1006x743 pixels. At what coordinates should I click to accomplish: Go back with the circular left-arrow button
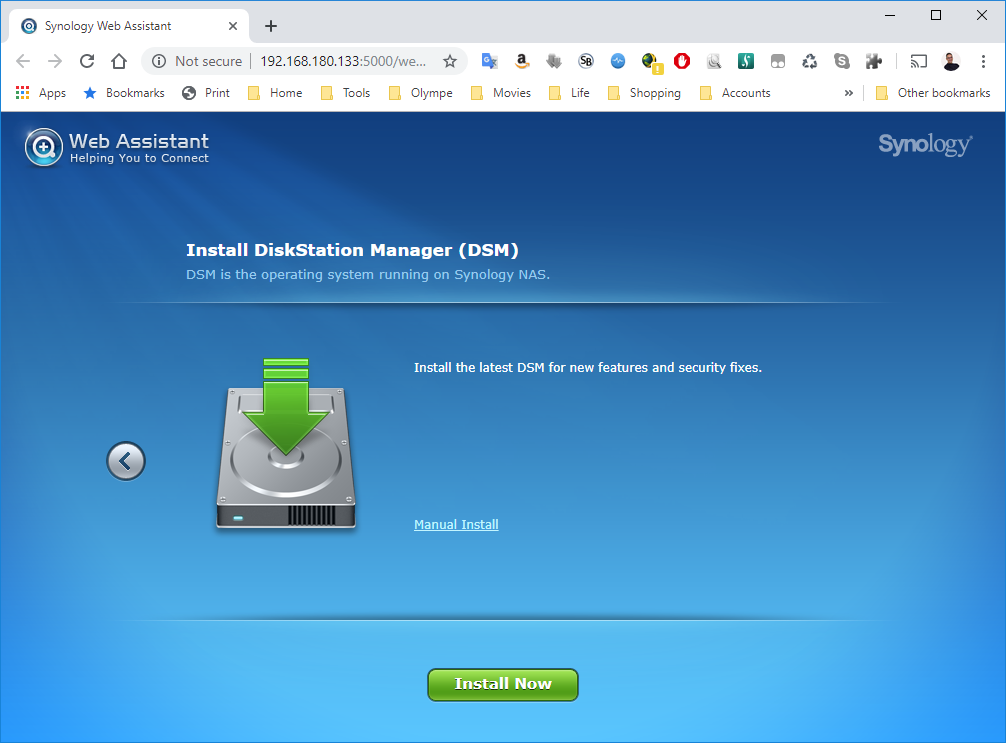coord(126,461)
